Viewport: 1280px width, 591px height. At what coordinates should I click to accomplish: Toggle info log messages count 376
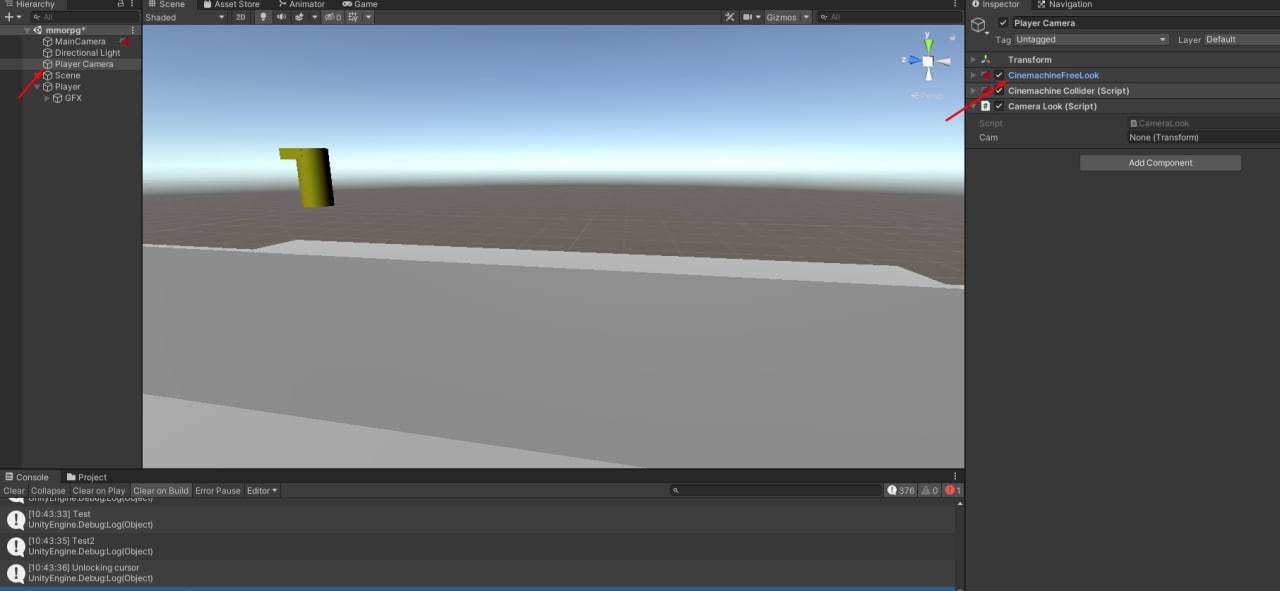(x=901, y=490)
